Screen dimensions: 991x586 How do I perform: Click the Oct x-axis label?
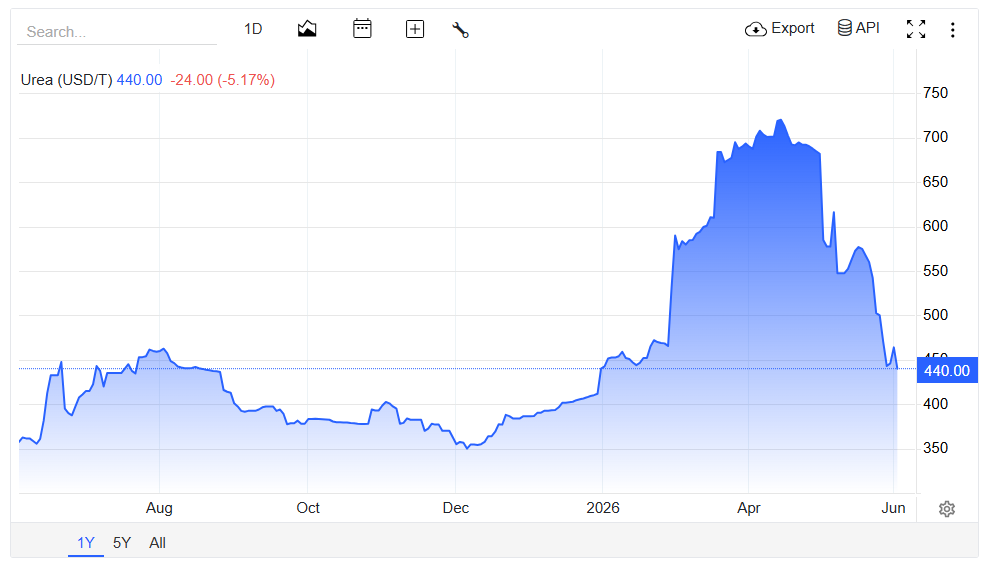click(308, 508)
